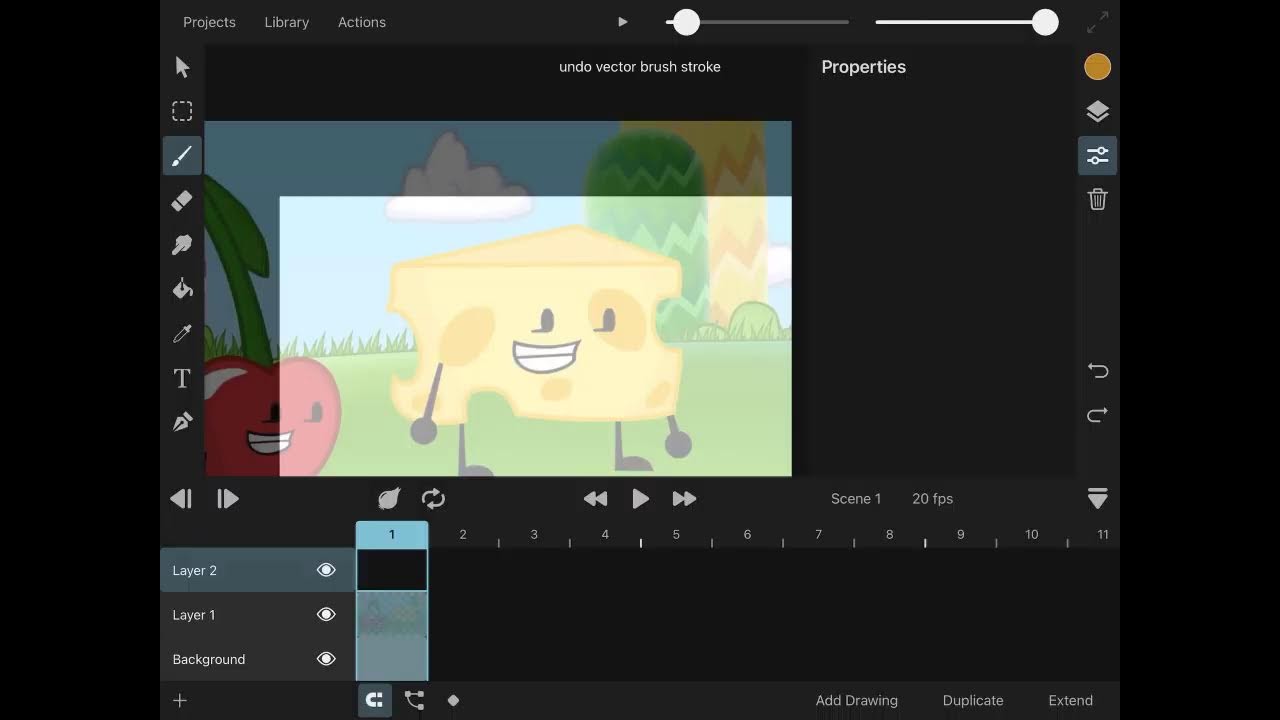Click frame 1 header in the ruler
The image size is (1280, 720).
point(392,534)
